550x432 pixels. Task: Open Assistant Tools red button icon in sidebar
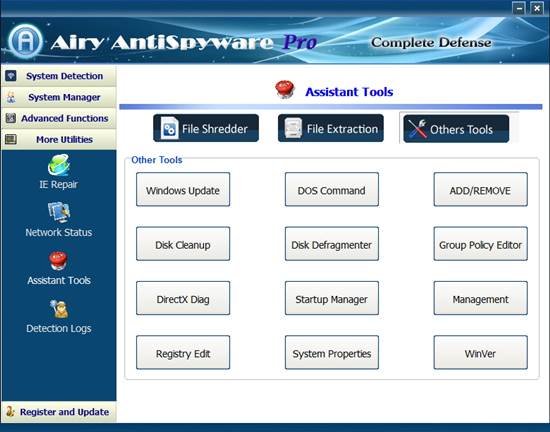click(x=58, y=261)
